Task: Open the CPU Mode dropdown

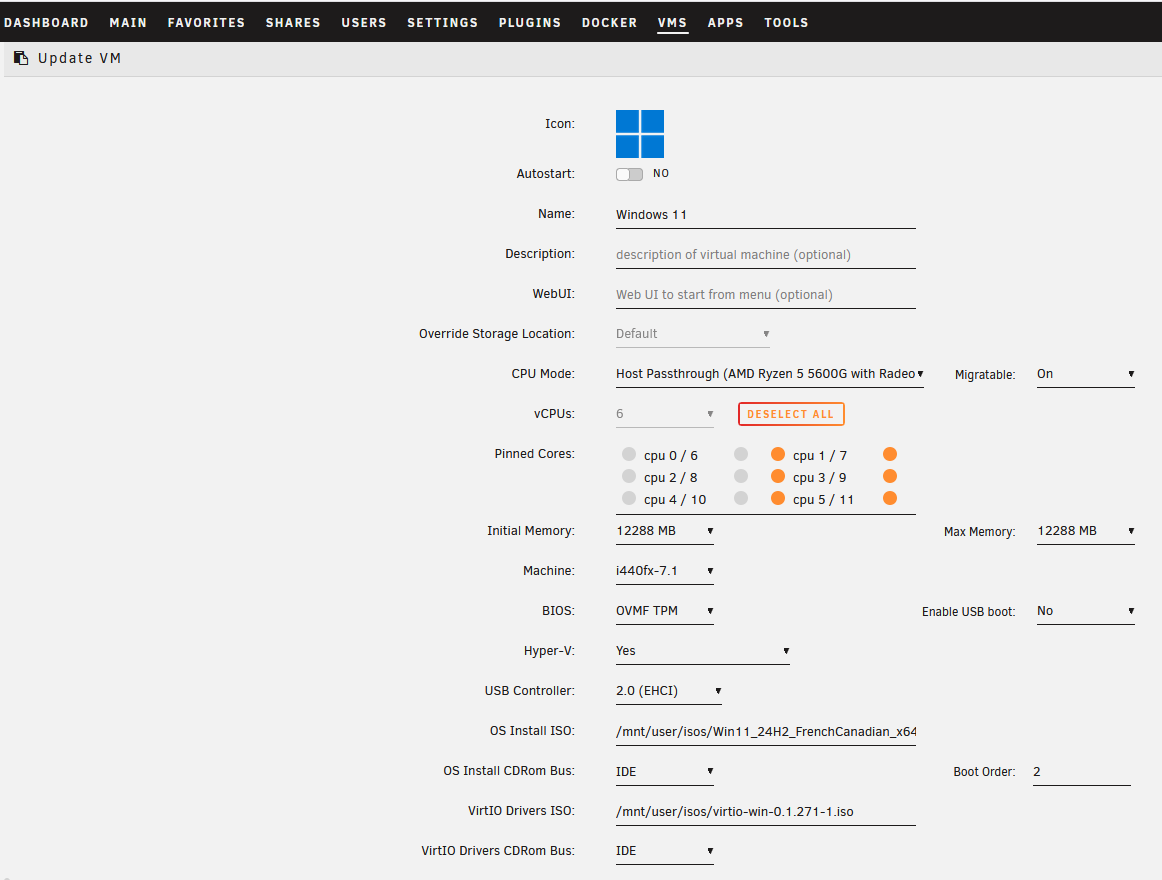Action: click(769, 374)
